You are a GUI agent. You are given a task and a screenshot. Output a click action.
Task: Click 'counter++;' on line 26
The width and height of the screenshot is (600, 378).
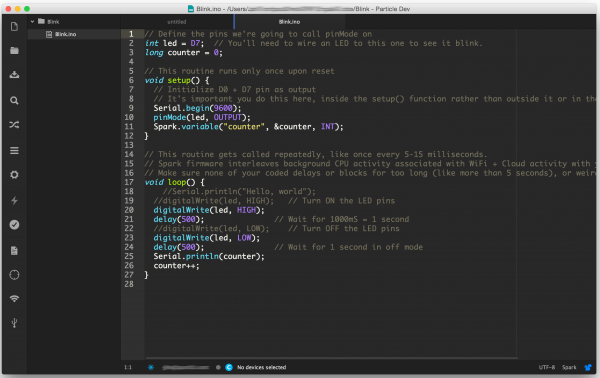[176, 266]
